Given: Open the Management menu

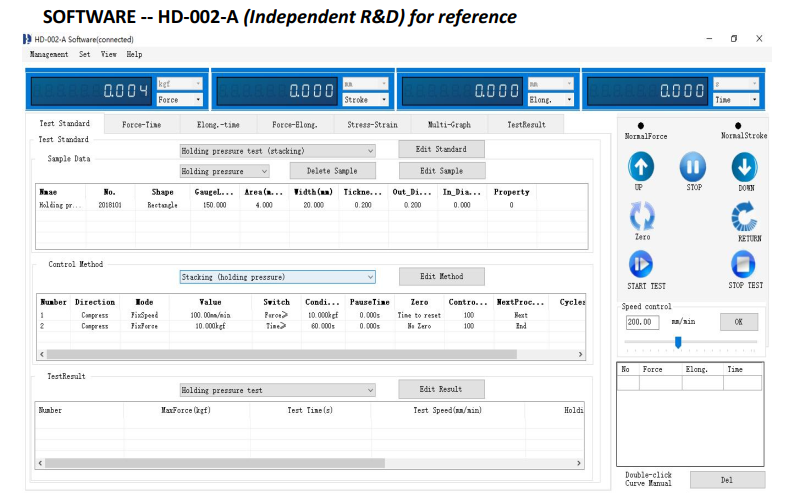Looking at the screenshot, I should tap(49, 54).
